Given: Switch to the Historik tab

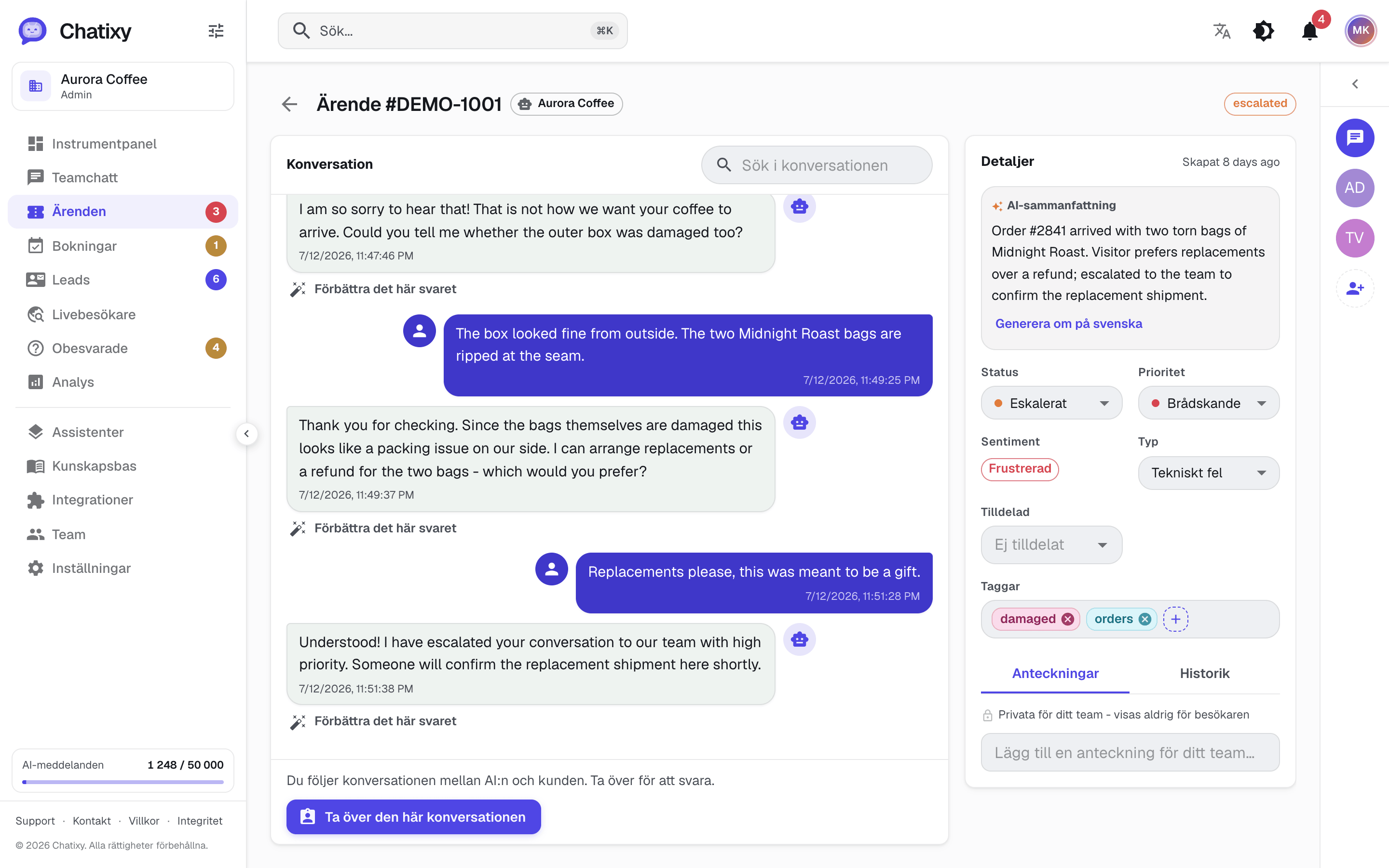Looking at the screenshot, I should tap(1204, 673).
